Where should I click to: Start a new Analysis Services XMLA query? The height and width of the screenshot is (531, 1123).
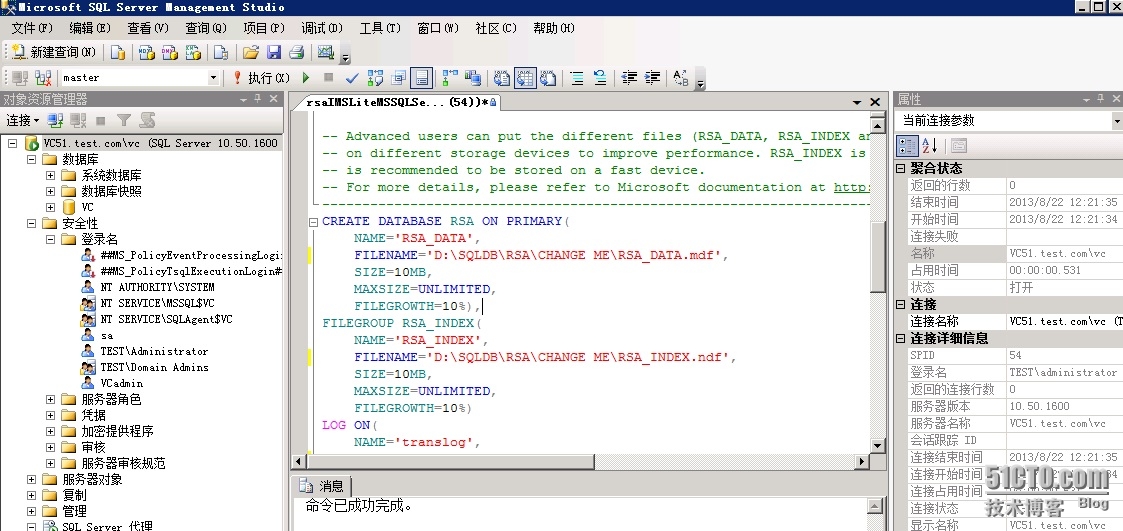pos(193,52)
